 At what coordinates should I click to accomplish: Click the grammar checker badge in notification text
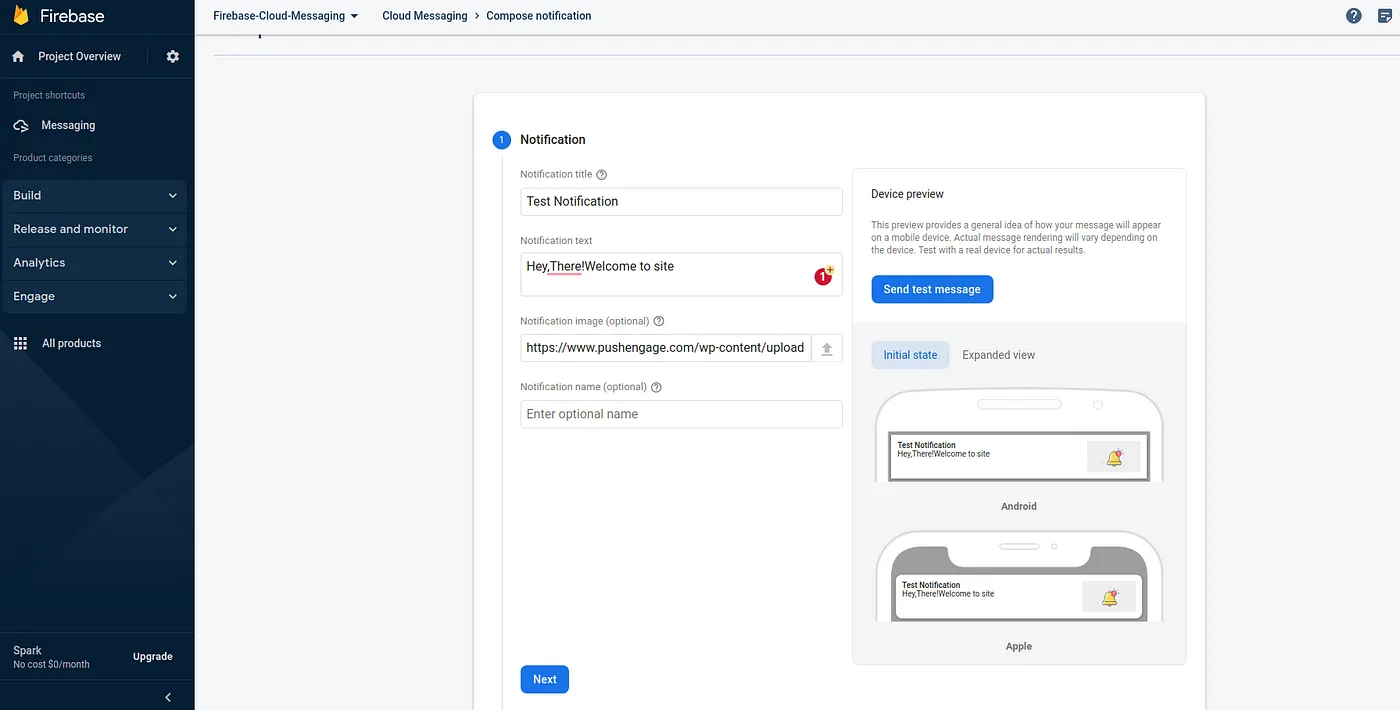point(824,276)
